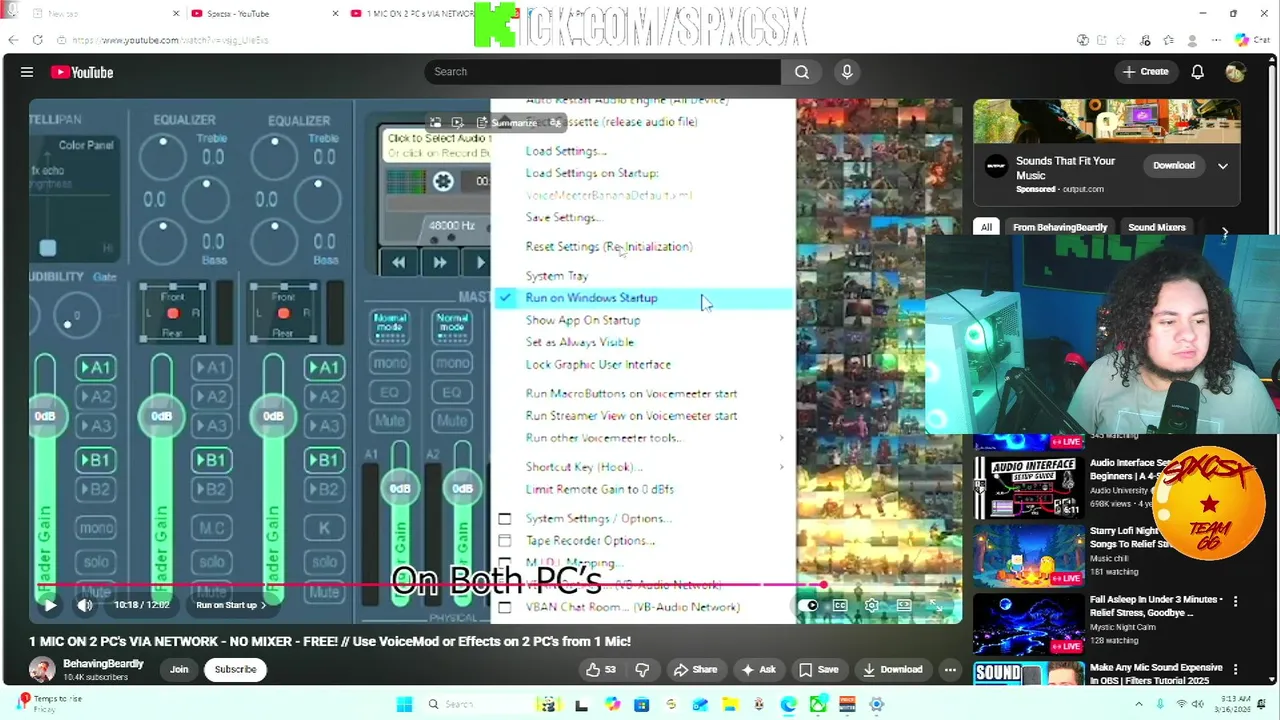1280x720 pixels.
Task: Like the video with thumbs up
Action: point(601,669)
